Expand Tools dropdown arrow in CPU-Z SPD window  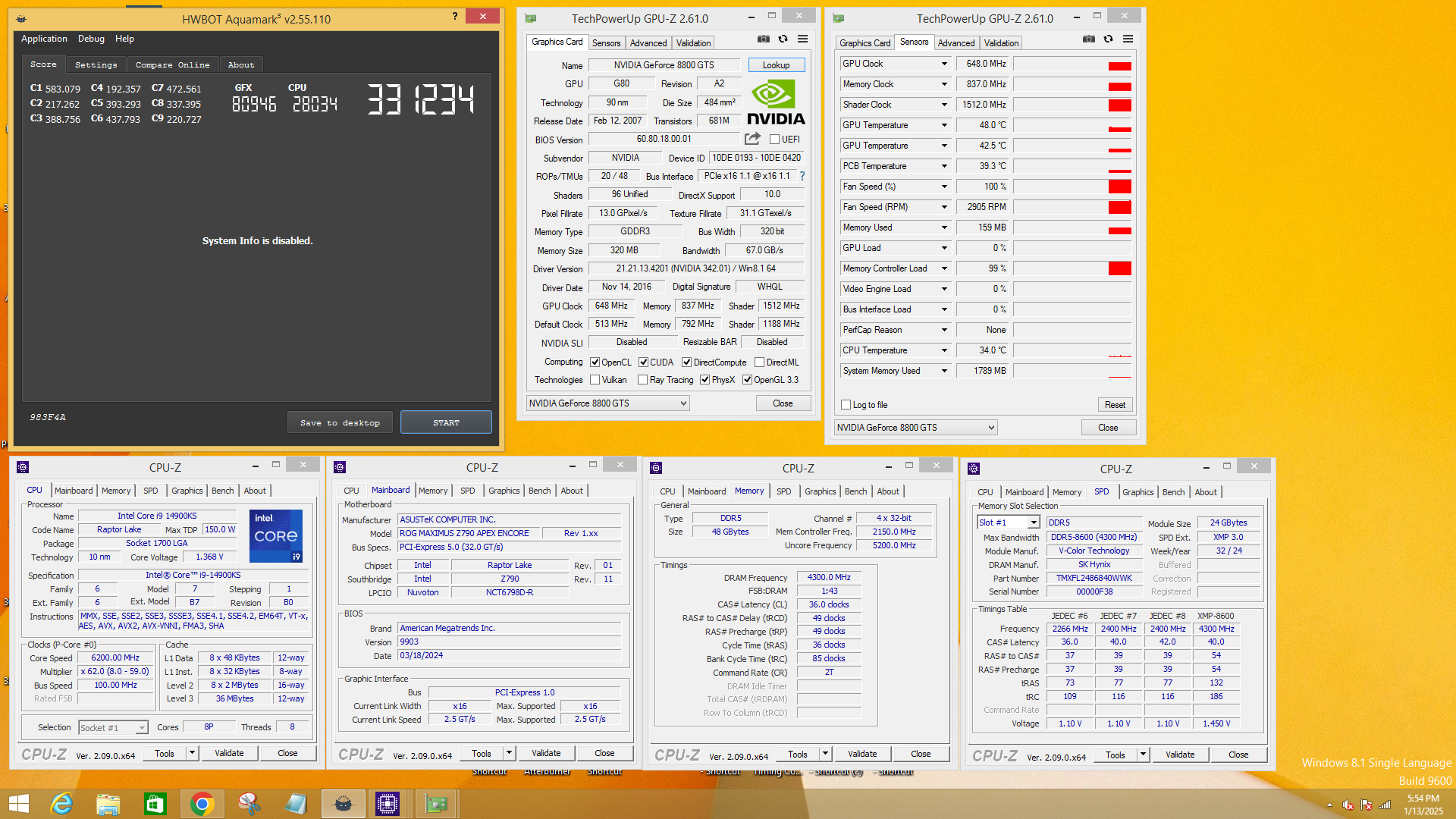[x=1143, y=755]
